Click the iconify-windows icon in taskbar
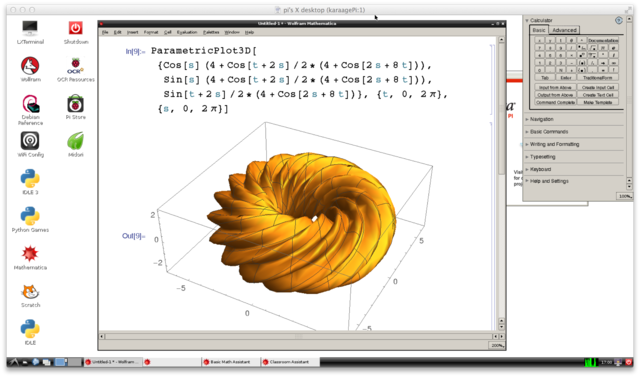The image size is (640, 377). (x=47, y=362)
